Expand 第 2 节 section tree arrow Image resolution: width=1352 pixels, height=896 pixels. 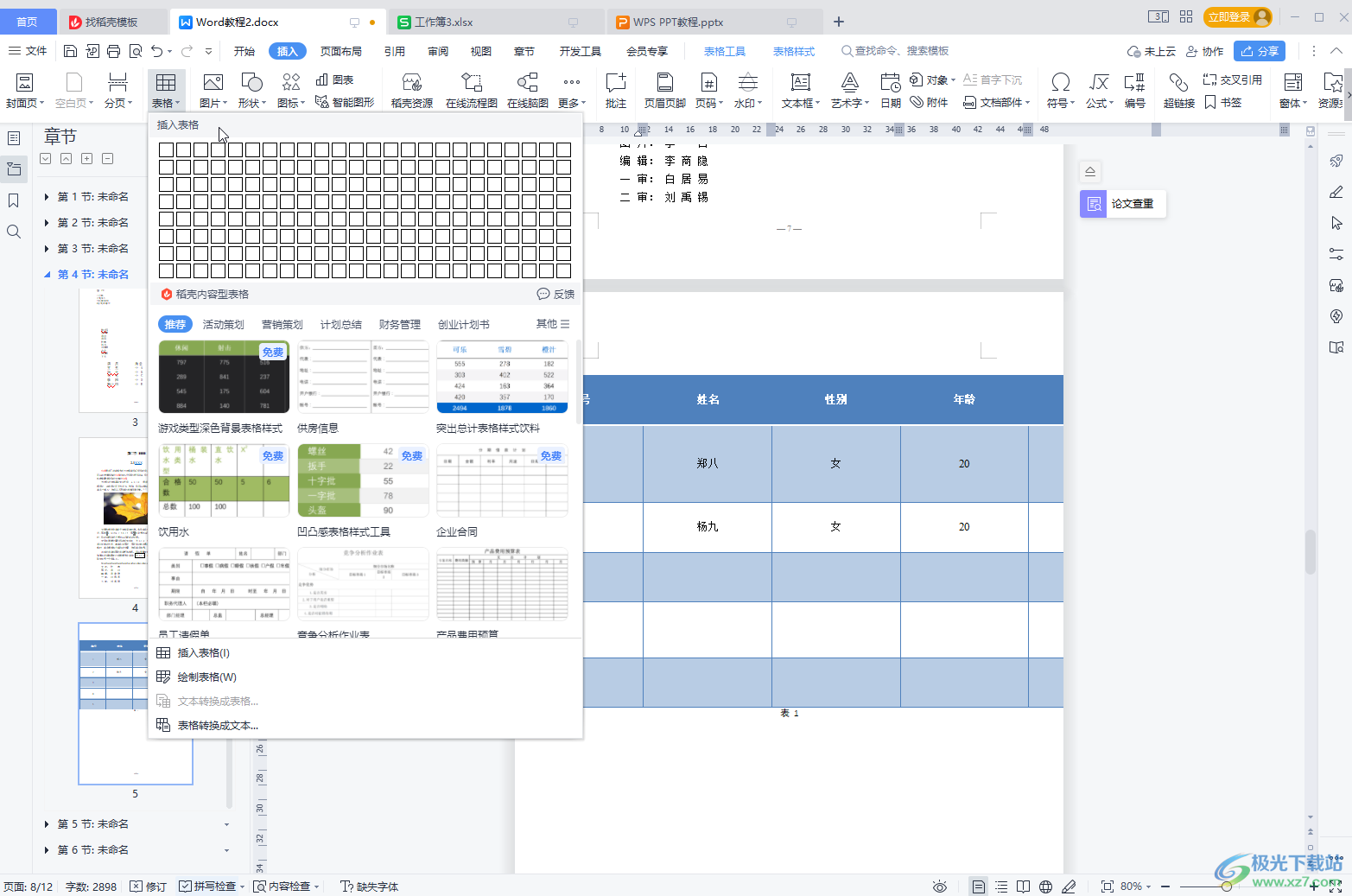(x=47, y=223)
